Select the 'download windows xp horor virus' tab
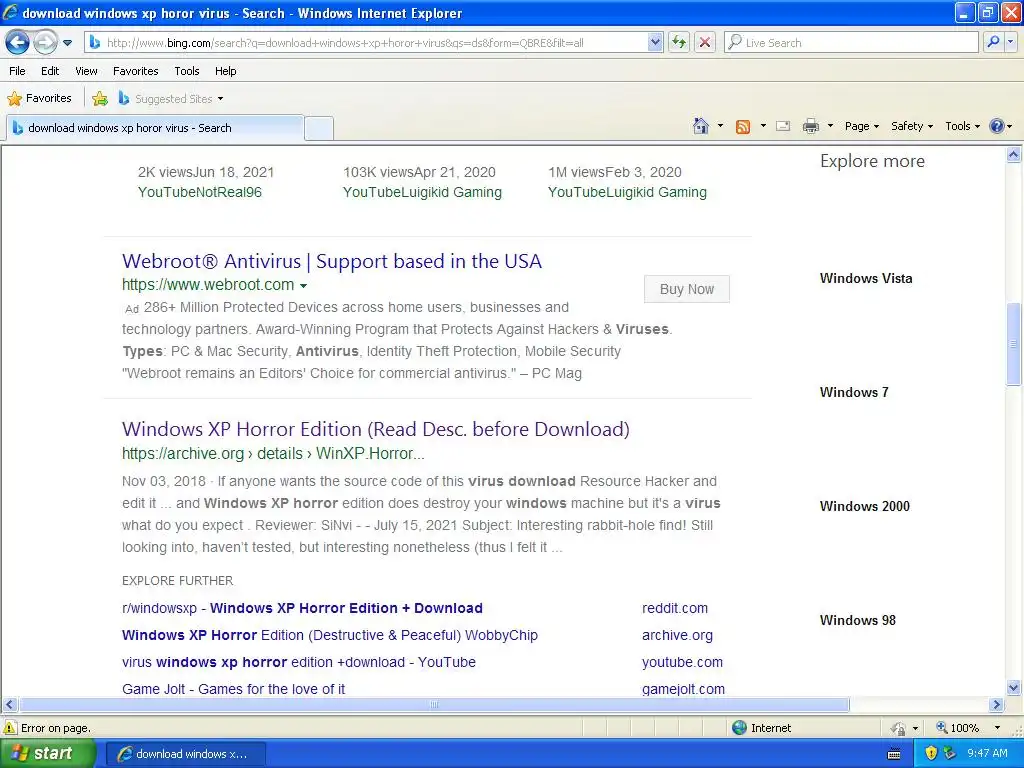This screenshot has width=1024, height=768. point(155,128)
